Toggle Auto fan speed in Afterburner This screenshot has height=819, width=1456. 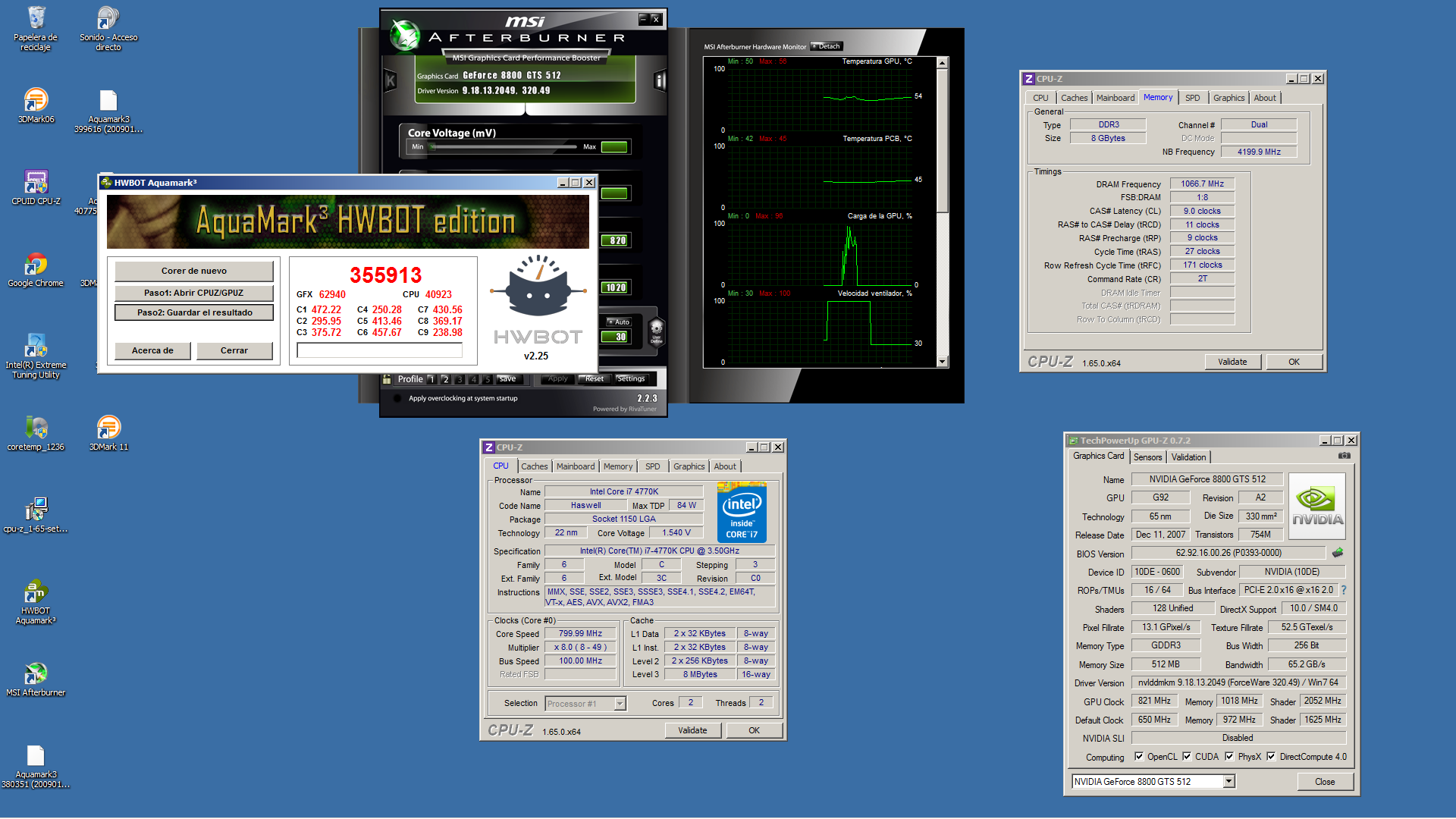618,322
